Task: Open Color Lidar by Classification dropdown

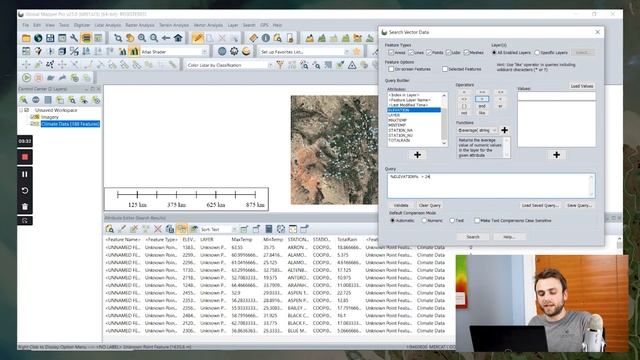Action: pyautogui.click(x=270, y=65)
